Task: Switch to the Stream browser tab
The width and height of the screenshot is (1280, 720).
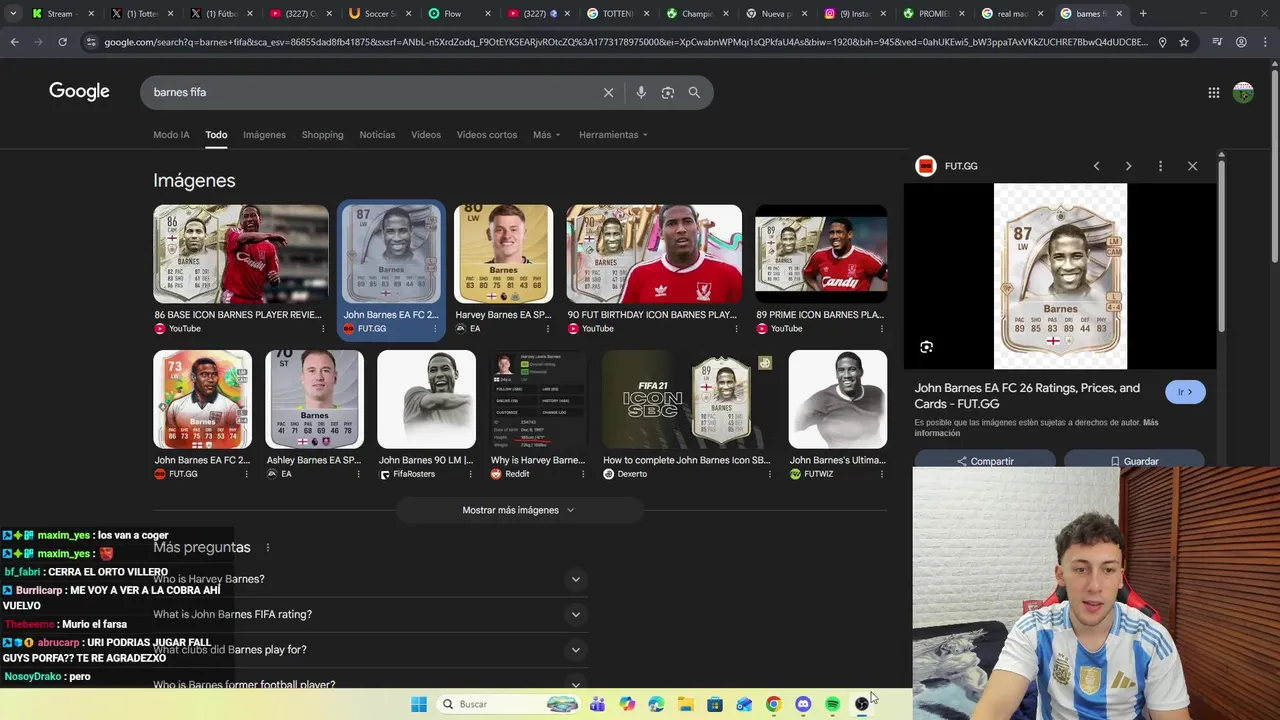Action: click(62, 14)
